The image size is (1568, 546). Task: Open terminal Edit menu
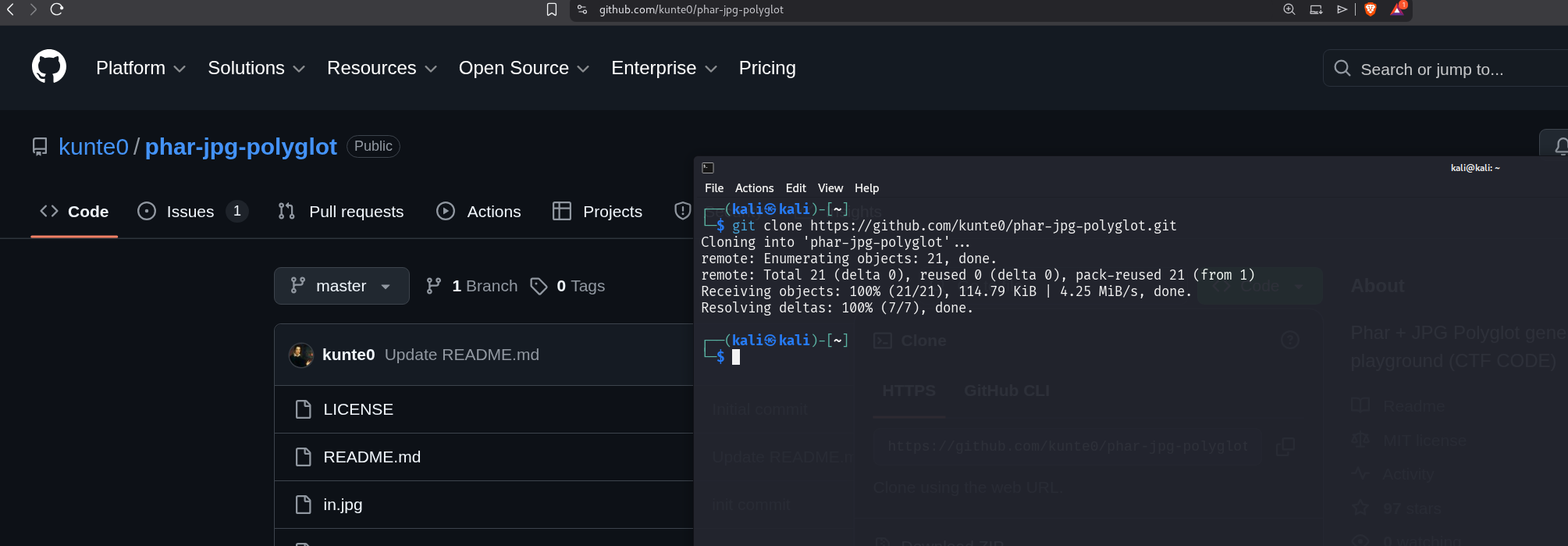(x=795, y=188)
